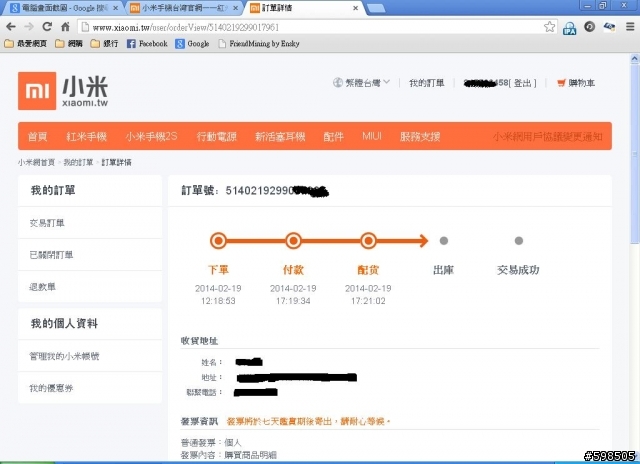Open 配件 in the nav bar
640x464 pixels.
click(x=333, y=136)
